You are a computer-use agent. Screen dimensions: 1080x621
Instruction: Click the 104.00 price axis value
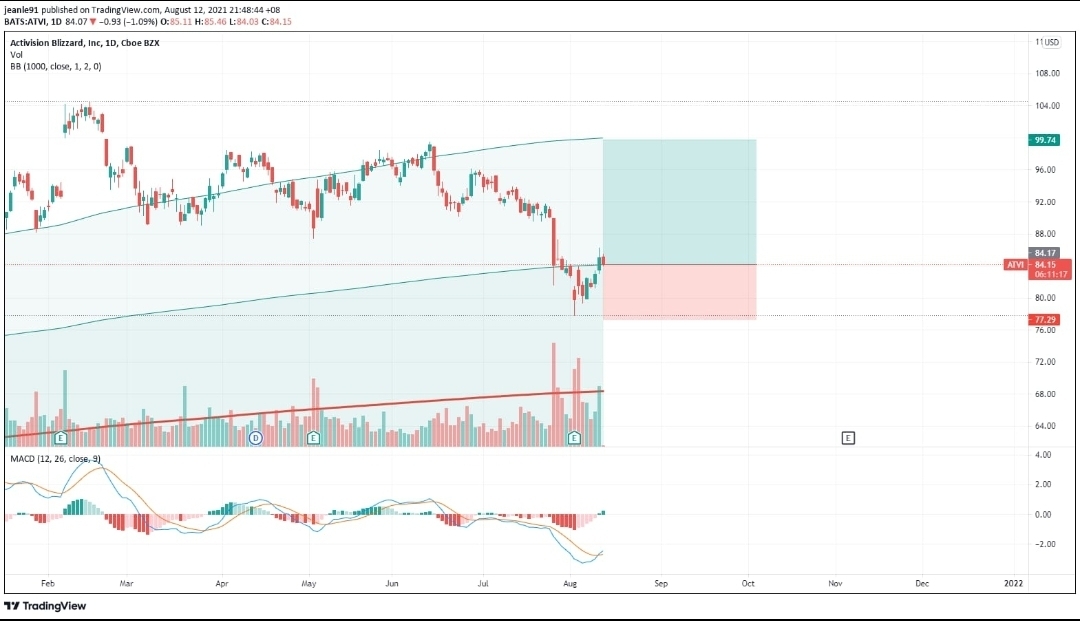1047,105
